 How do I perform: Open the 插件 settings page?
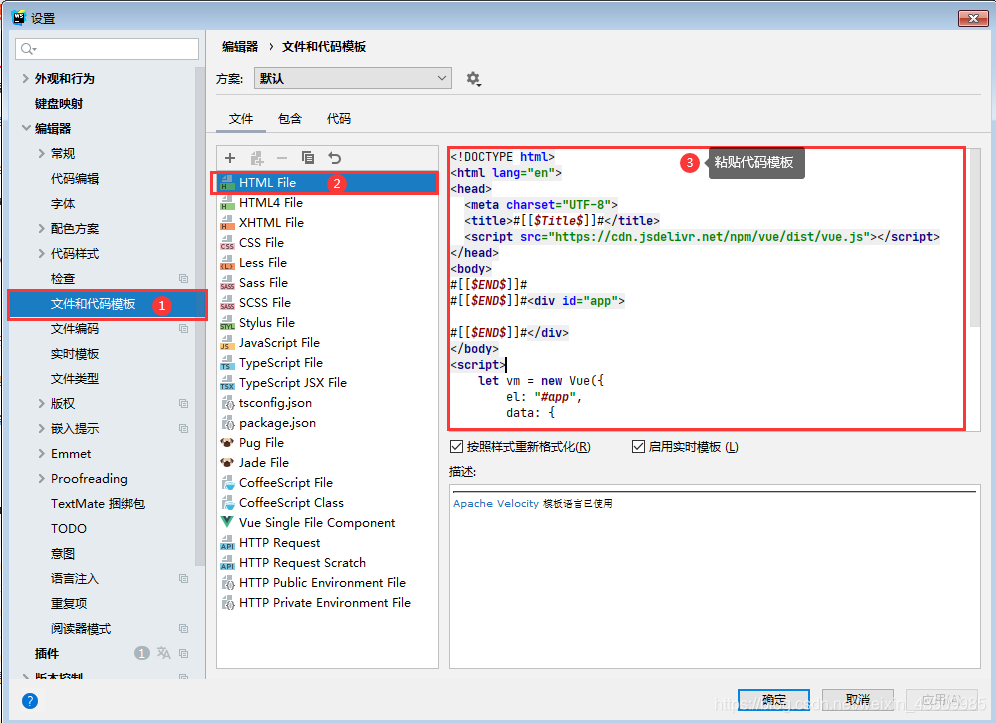coord(47,653)
